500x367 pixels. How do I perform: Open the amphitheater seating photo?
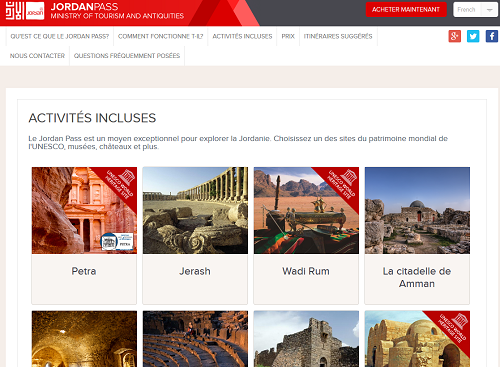pyautogui.click(x=195, y=339)
